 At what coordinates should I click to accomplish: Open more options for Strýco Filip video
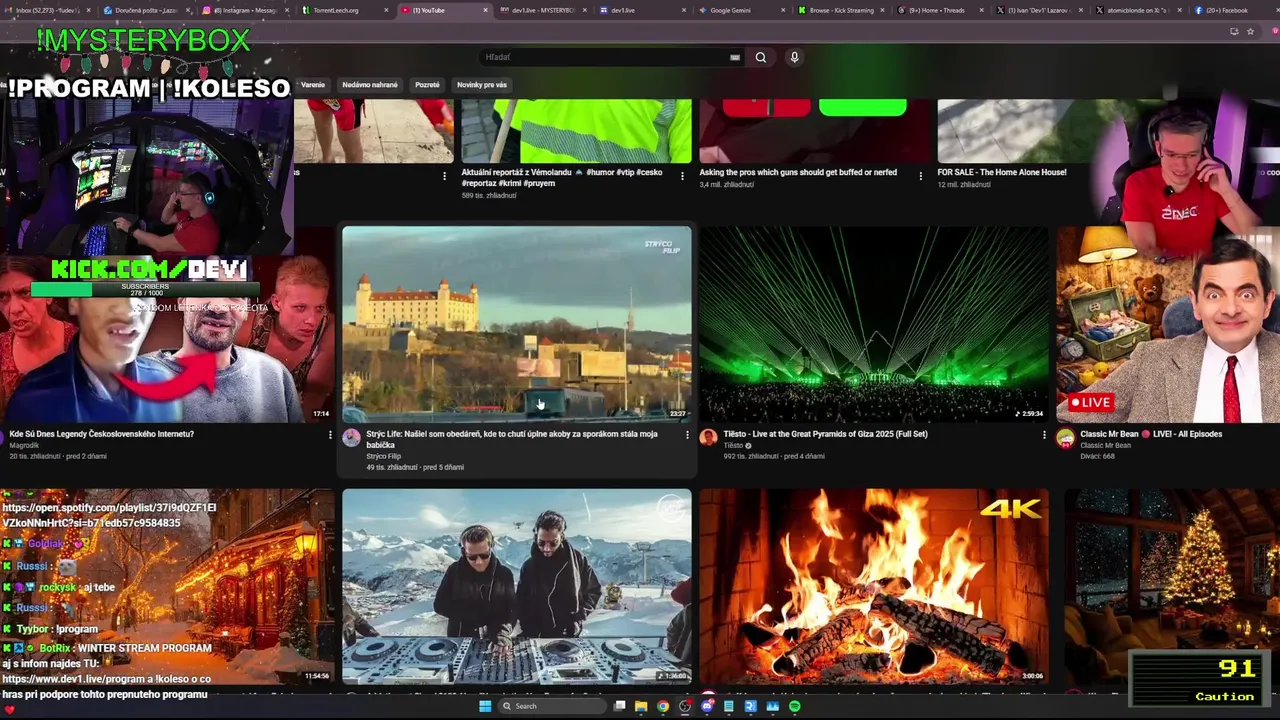click(x=686, y=435)
